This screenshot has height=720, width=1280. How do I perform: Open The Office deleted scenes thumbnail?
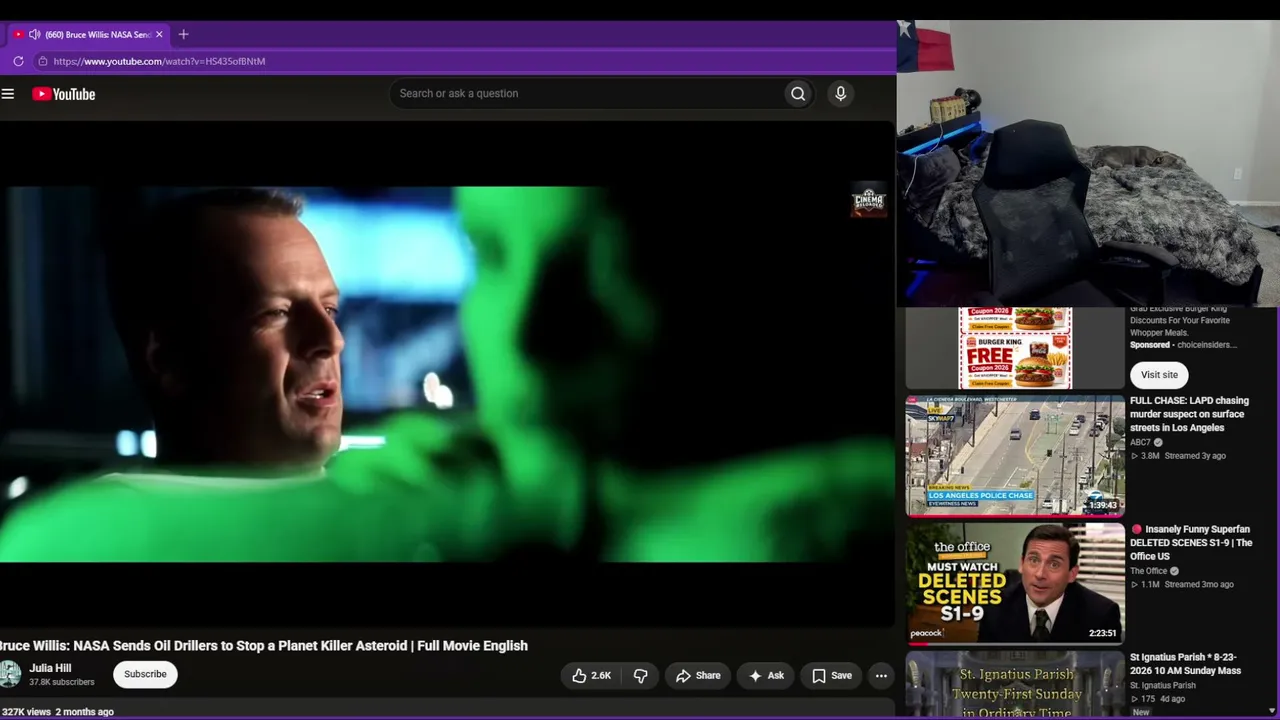tap(1015, 584)
